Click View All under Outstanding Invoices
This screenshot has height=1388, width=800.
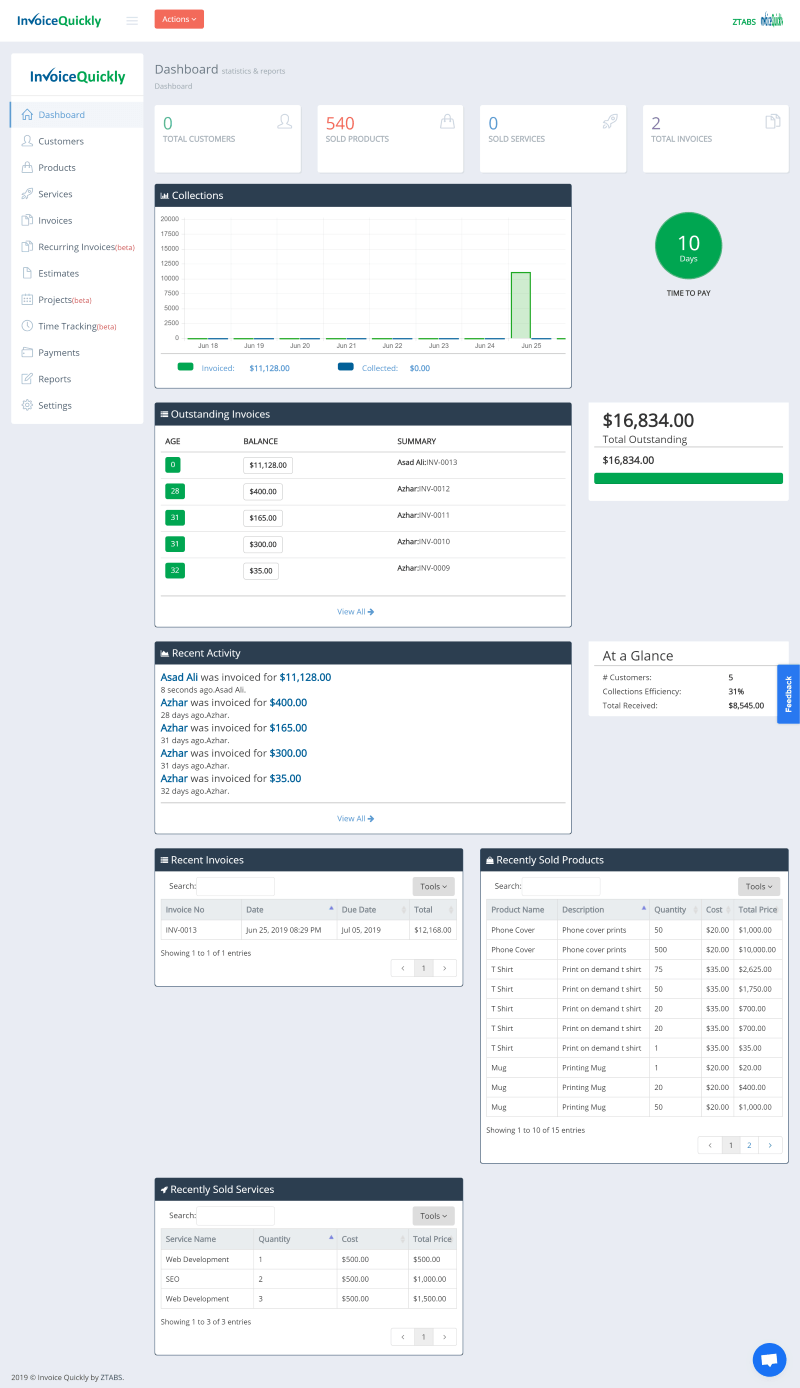tap(355, 611)
